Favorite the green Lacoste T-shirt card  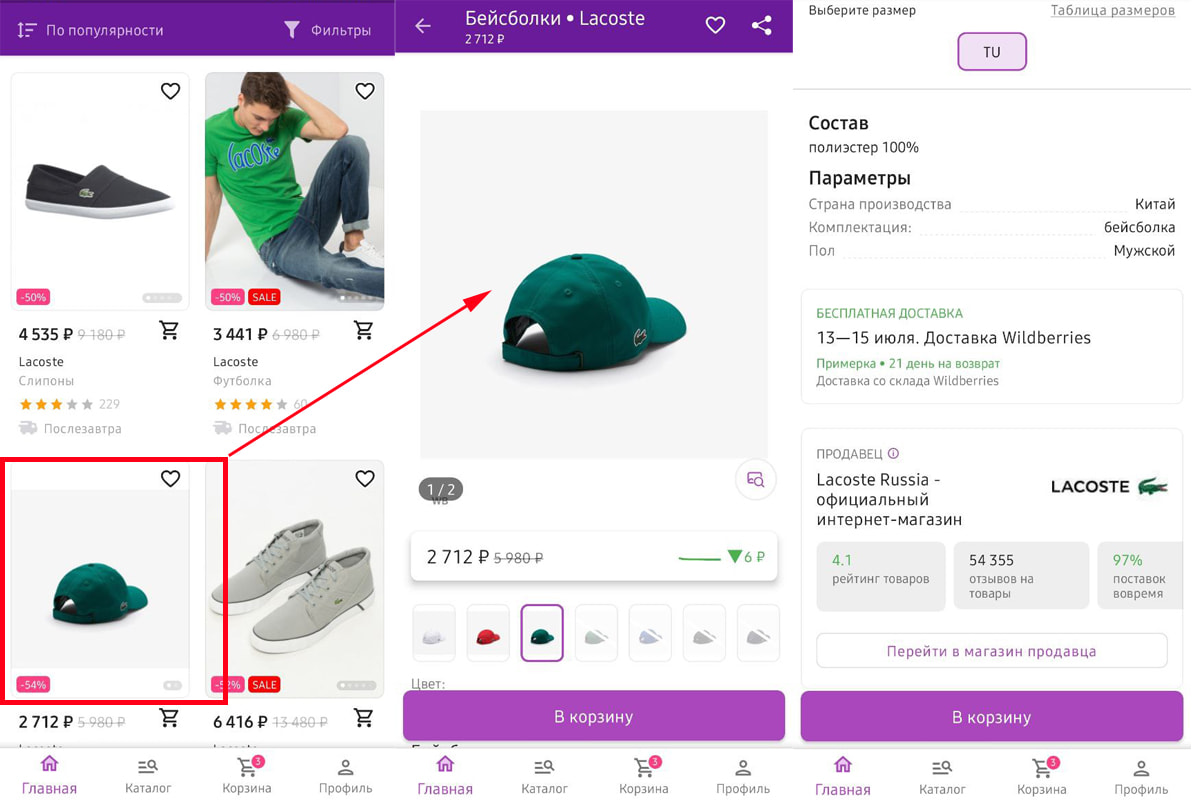[365, 91]
